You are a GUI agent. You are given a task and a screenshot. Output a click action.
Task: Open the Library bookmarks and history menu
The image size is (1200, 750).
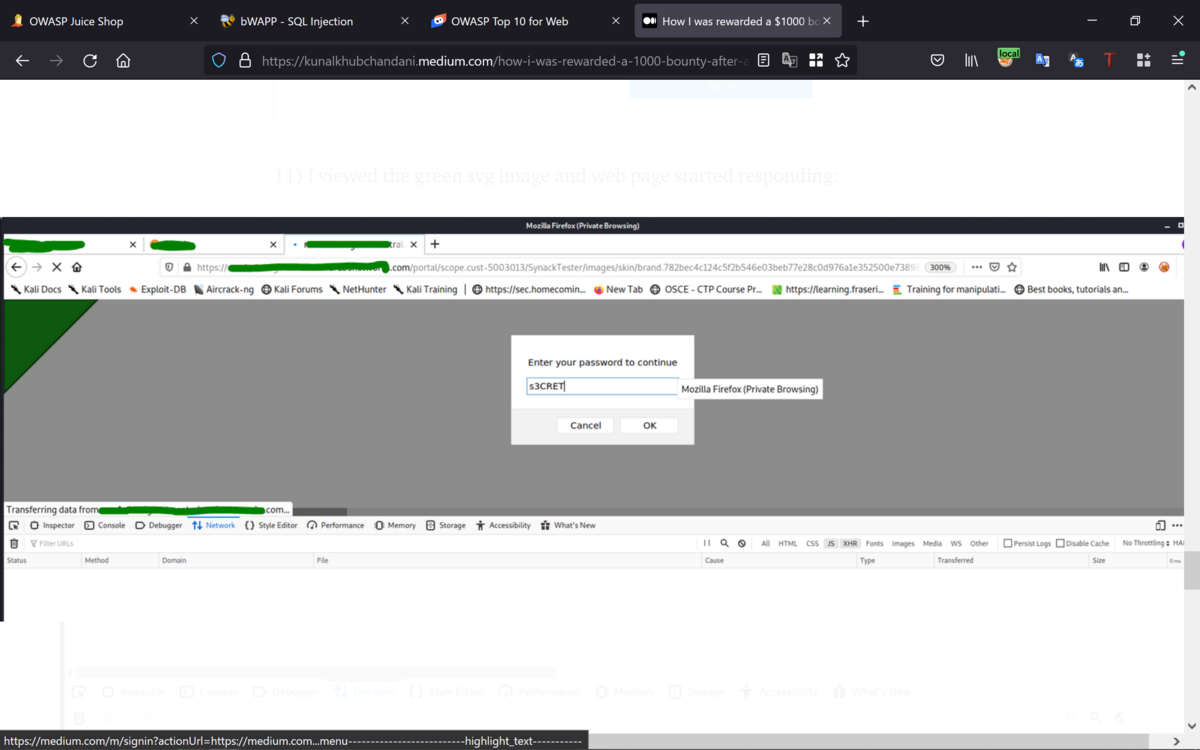[971, 61]
